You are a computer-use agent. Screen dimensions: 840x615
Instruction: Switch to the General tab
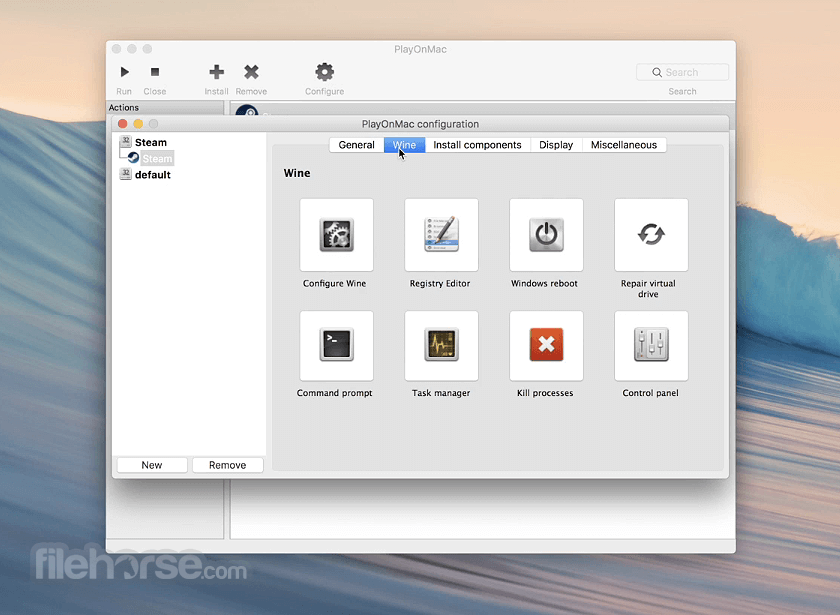356,145
